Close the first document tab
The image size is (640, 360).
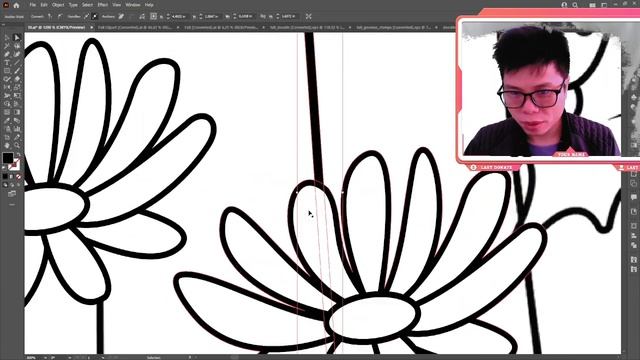point(91,27)
